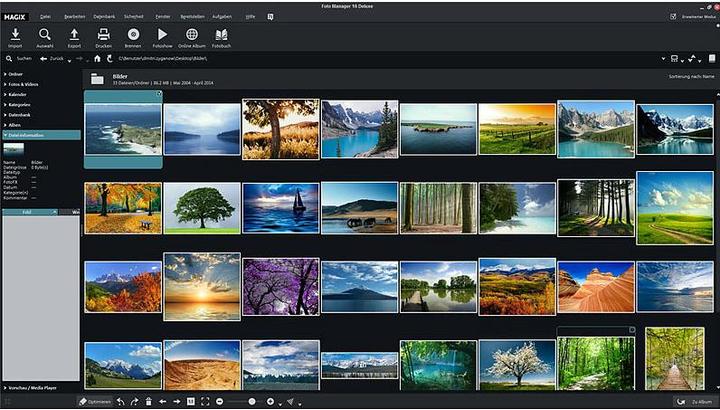Click the home folder icon
Image resolution: width=720 pixels, height=410 pixels.
pos(97,59)
